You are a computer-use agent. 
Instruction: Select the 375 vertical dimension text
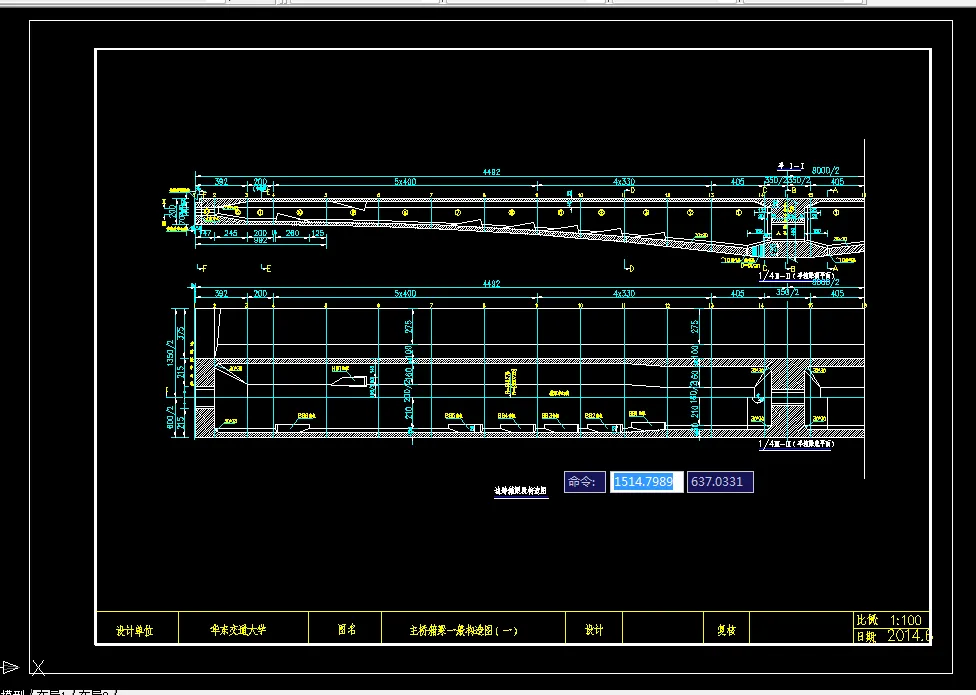click(181, 333)
